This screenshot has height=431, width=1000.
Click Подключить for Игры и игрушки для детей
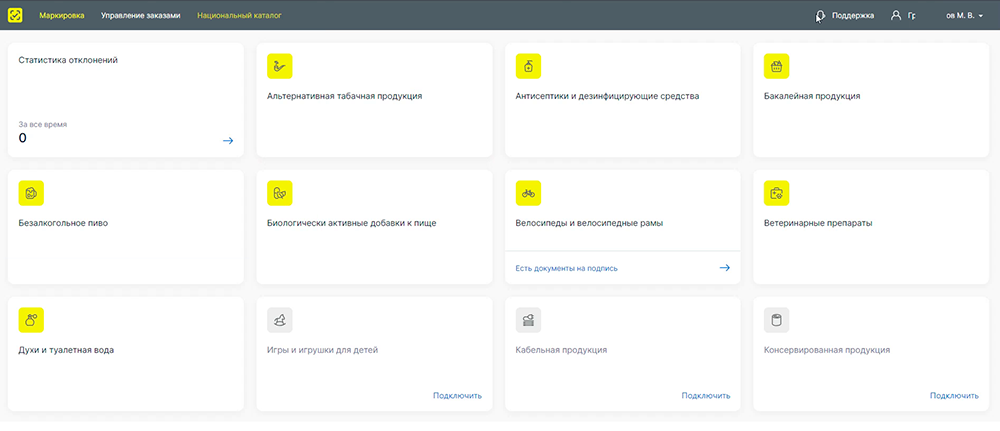[457, 396]
